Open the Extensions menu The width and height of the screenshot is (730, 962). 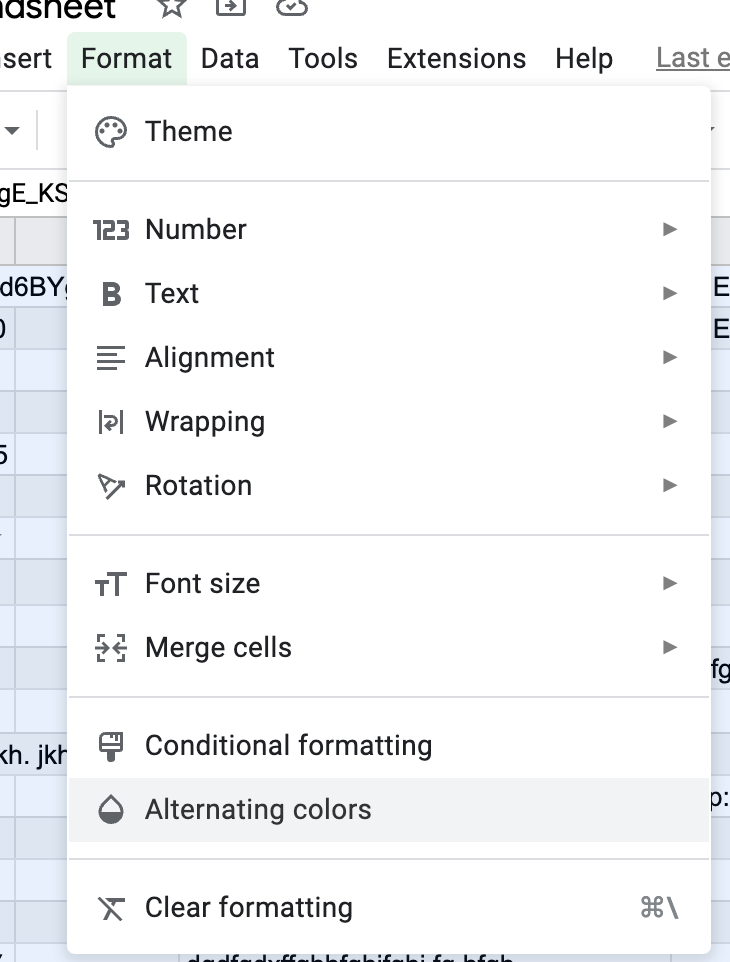[456, 59]
